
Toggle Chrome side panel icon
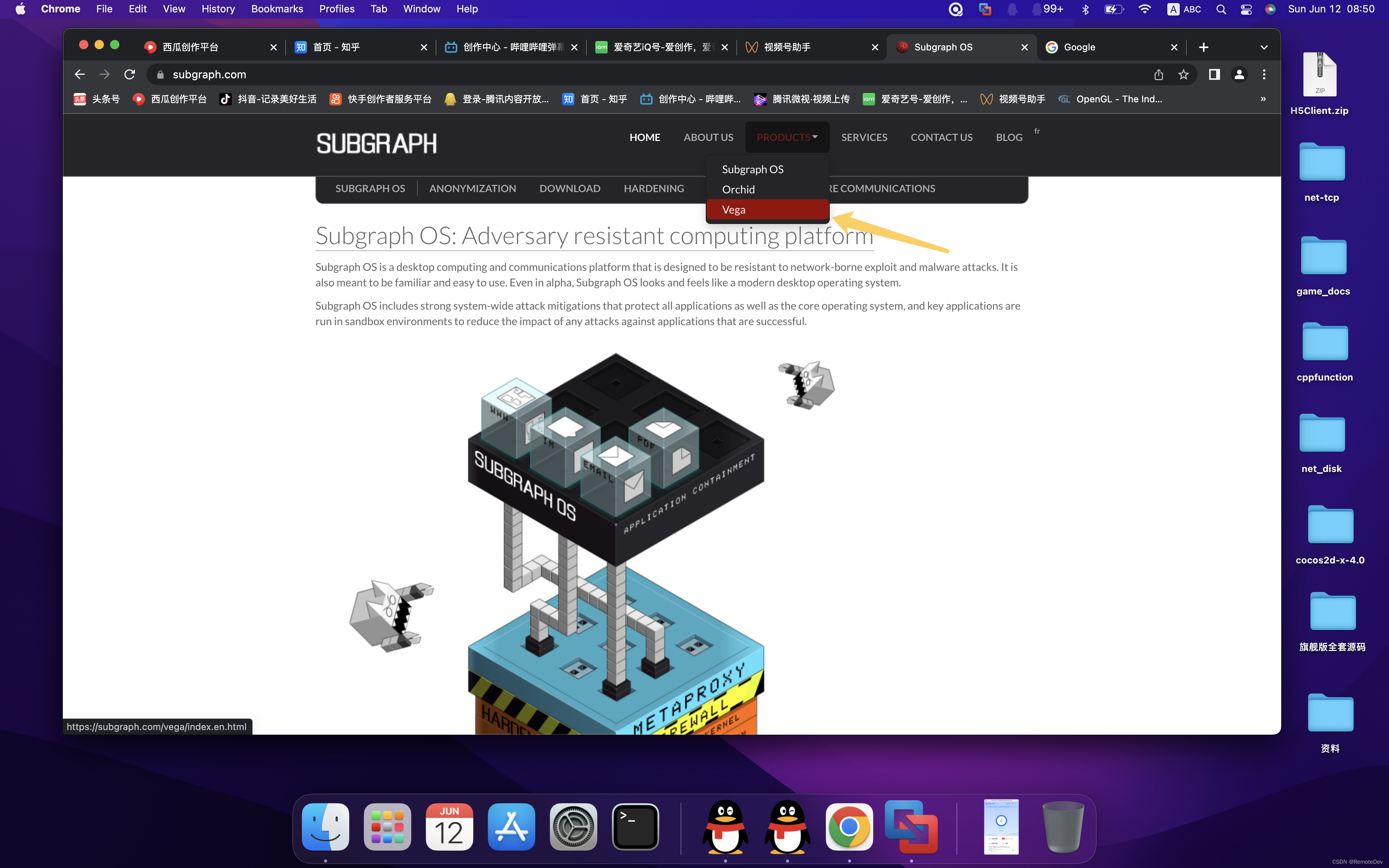[x=1214, y=75]
